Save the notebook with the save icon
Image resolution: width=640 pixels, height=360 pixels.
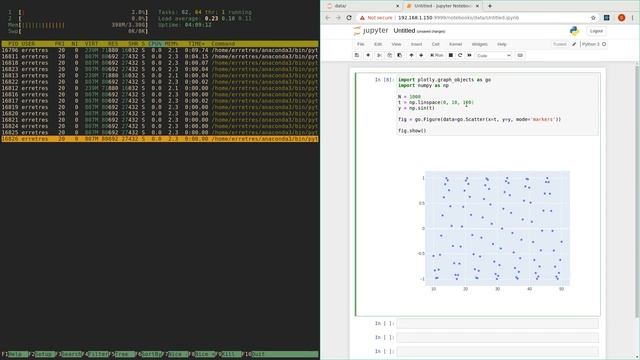tap(357, 55)
